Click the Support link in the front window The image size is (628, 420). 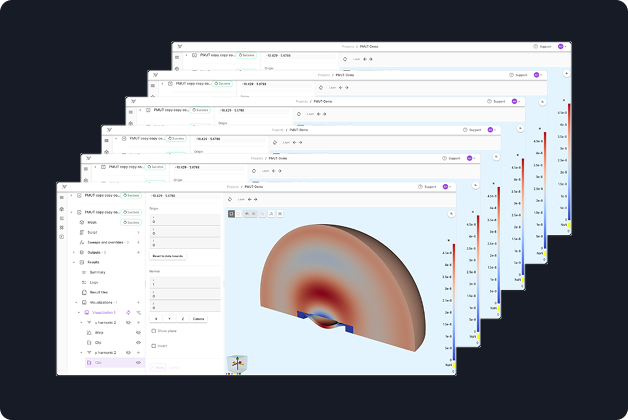(x=430, y=187)
